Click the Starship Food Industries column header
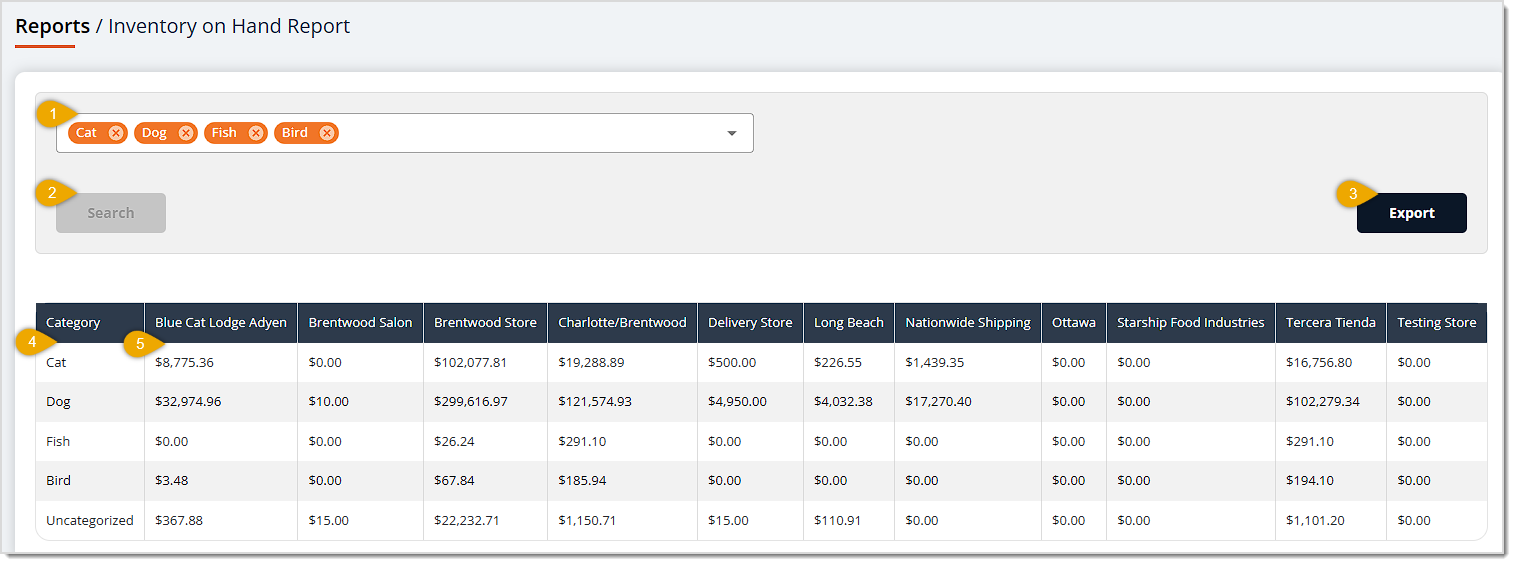The width and height of the screenshot is (1514, 564). click(x=1191, y=323)
